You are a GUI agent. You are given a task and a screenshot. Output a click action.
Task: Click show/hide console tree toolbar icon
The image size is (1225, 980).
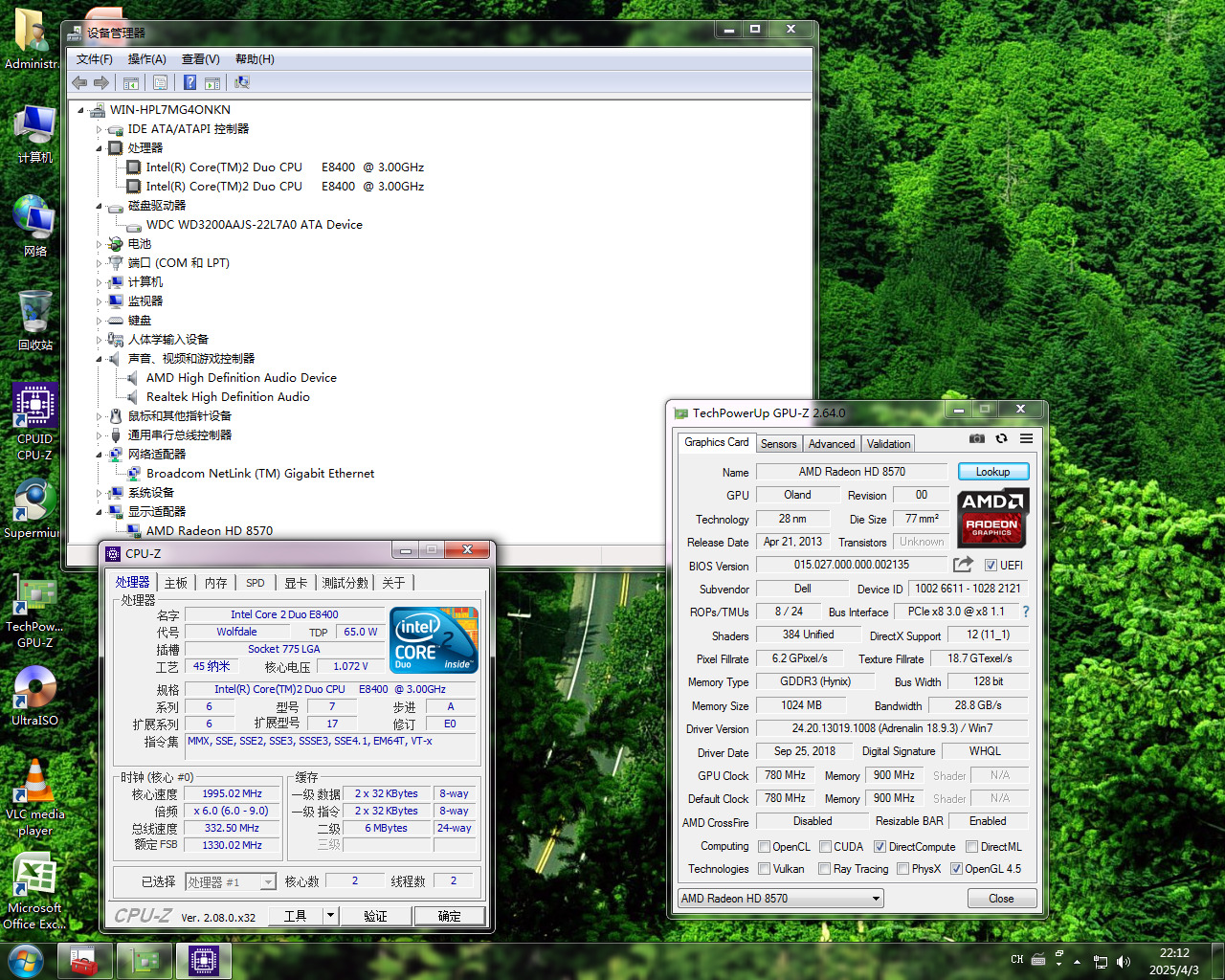tap(131, 83)
